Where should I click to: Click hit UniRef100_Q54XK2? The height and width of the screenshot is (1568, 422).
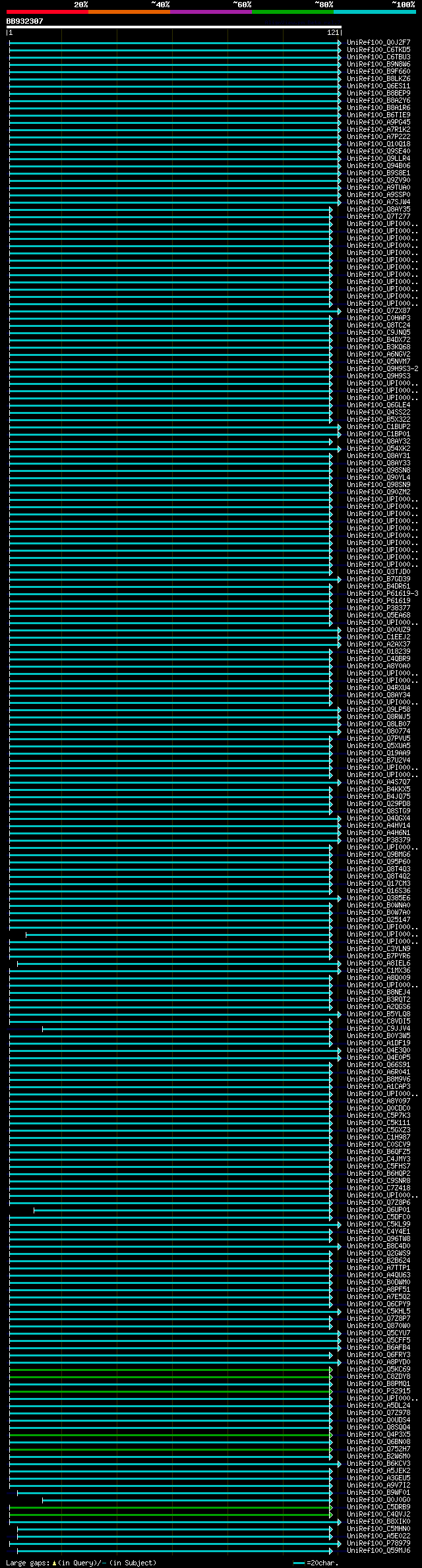pos(378,448)
